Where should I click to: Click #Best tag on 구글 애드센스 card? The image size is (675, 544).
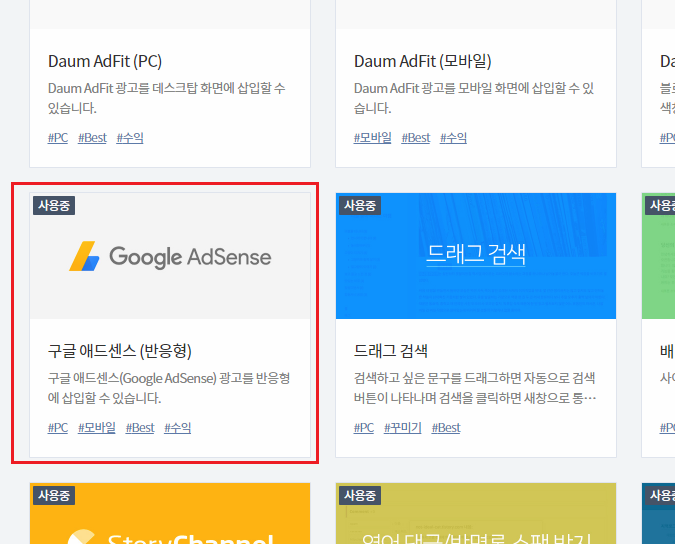140,428
